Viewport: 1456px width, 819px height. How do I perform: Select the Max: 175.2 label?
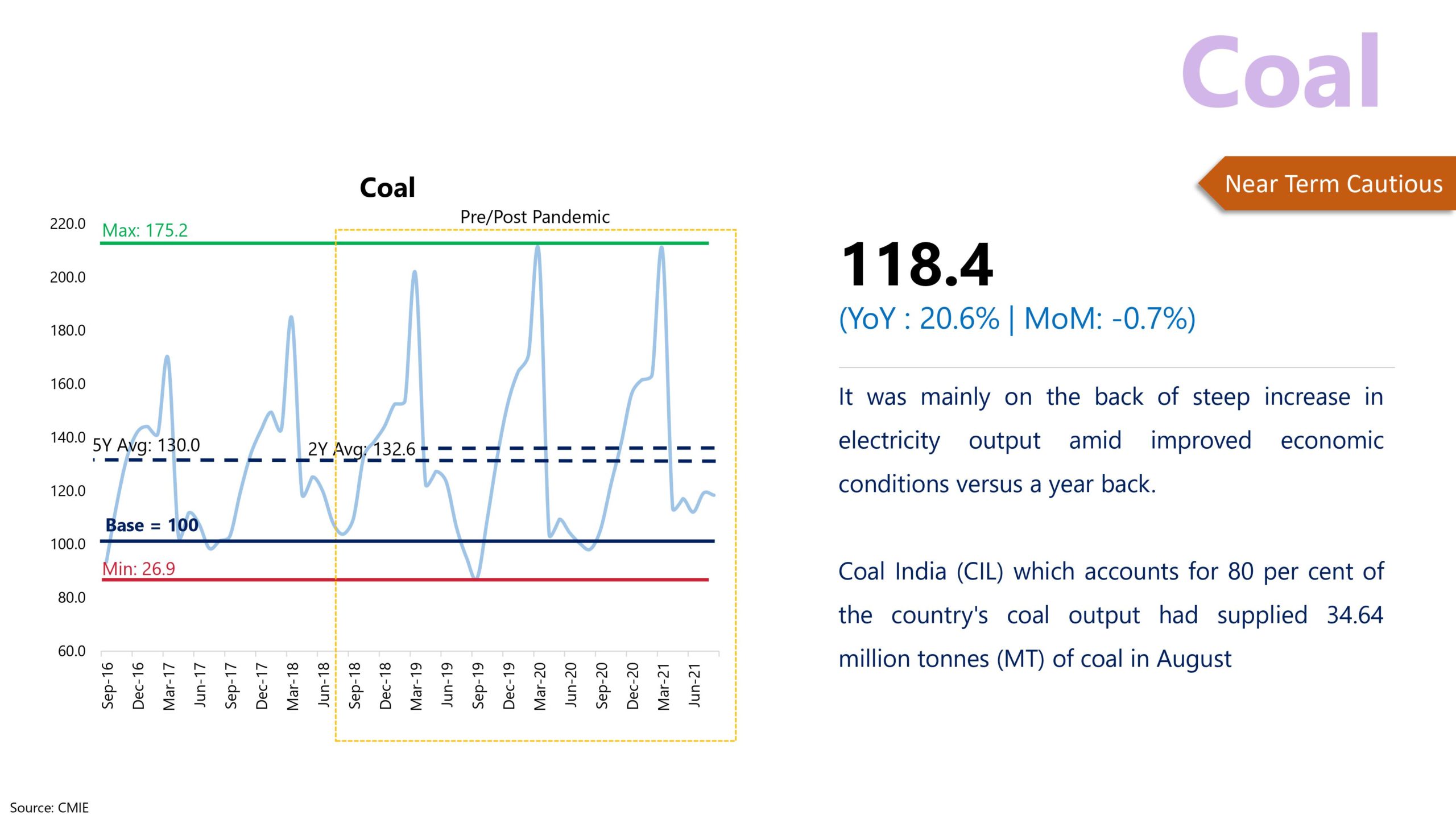(x=144, y=230)
